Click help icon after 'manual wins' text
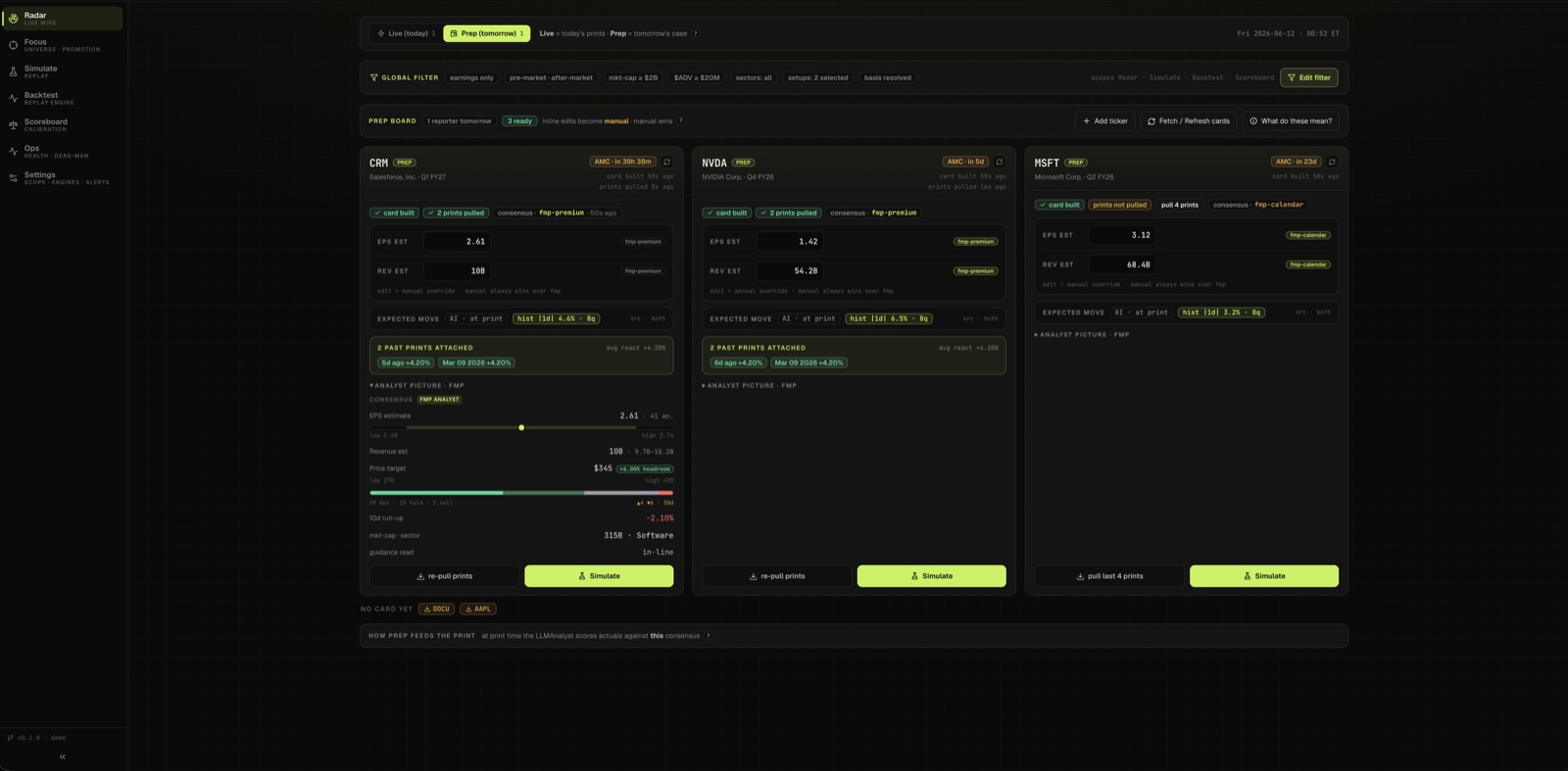The height and width of the screenshot is (771, 1568). point(681,120)
